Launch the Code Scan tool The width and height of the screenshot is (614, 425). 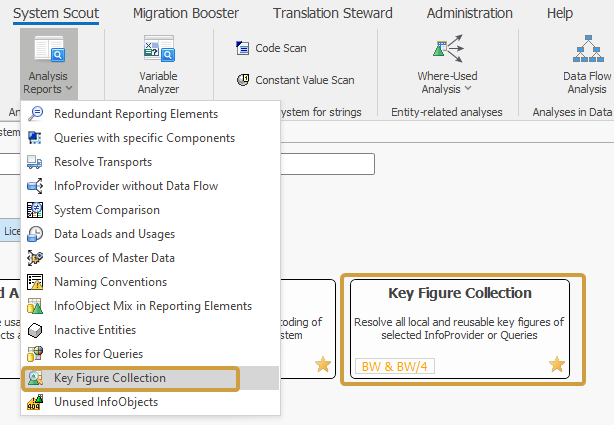272,48
